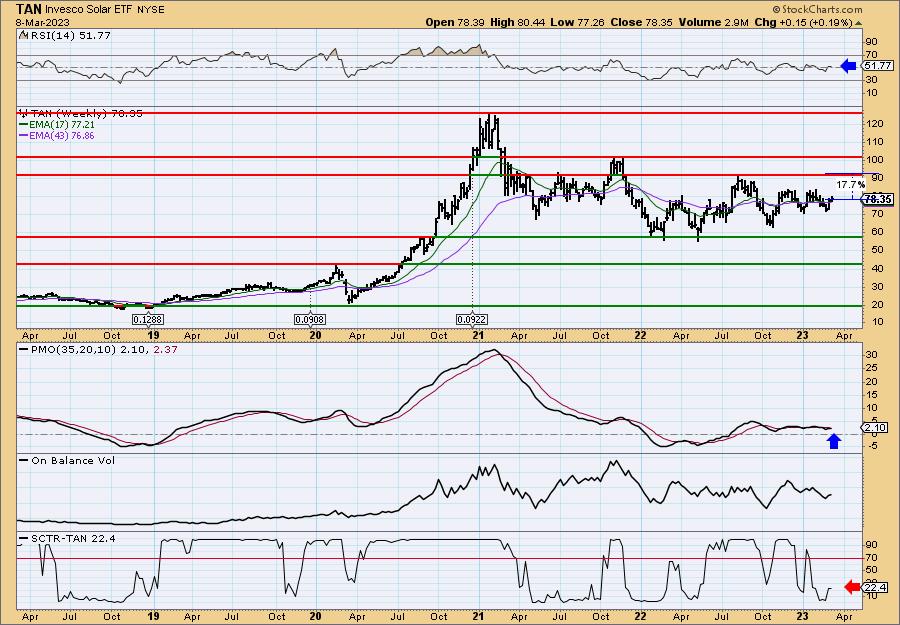Click the 78.35 price tag on right axis

[x=878, y=199]
